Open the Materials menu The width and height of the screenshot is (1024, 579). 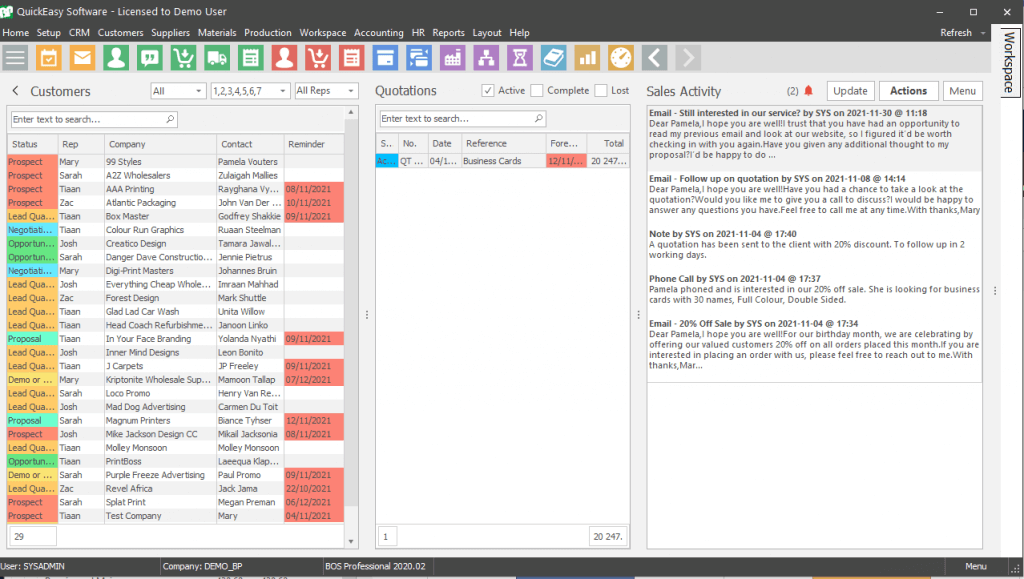coord(217,33)
